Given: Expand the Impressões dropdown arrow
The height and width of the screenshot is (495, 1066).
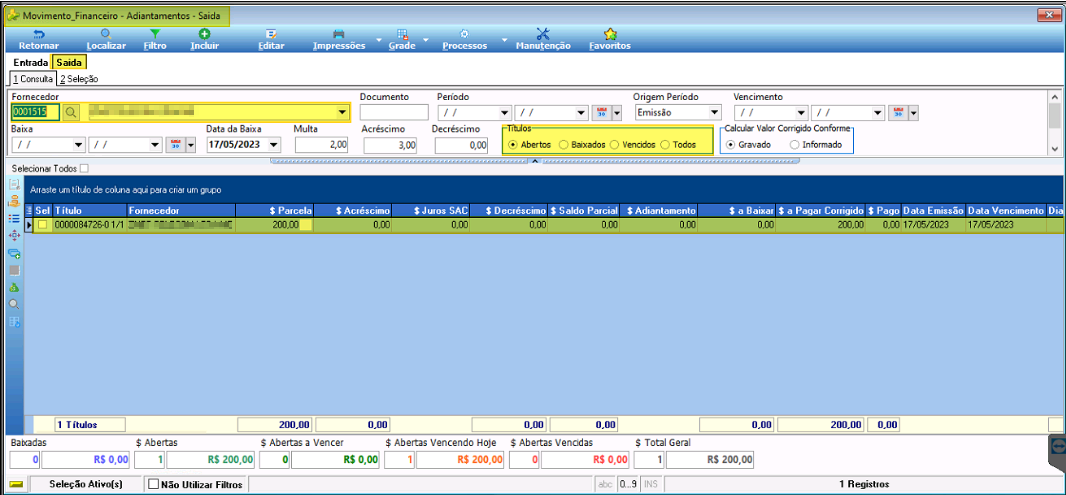Looking at the screenshot, I should (x=378, y=40).
